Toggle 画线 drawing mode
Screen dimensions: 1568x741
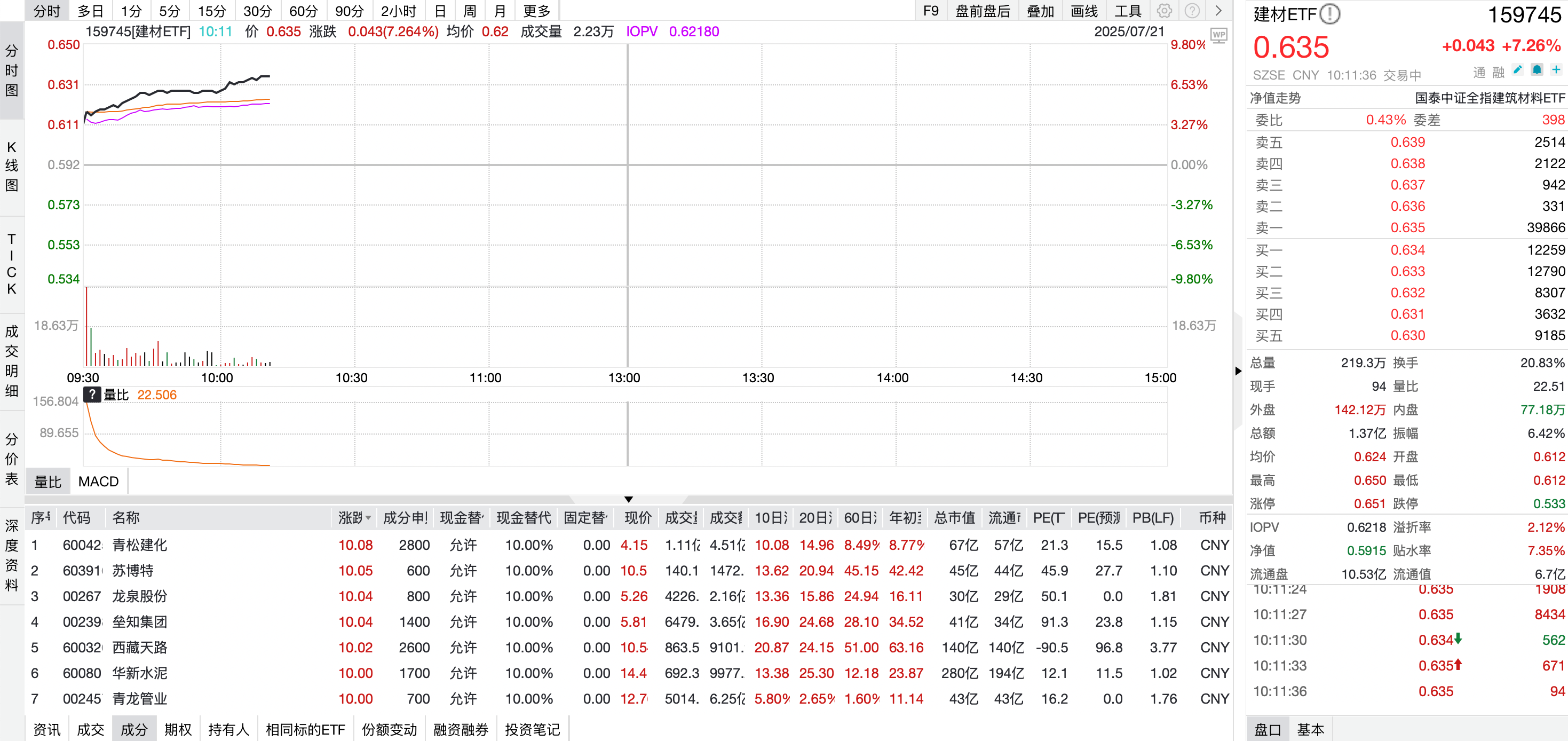click(1083, 10)
